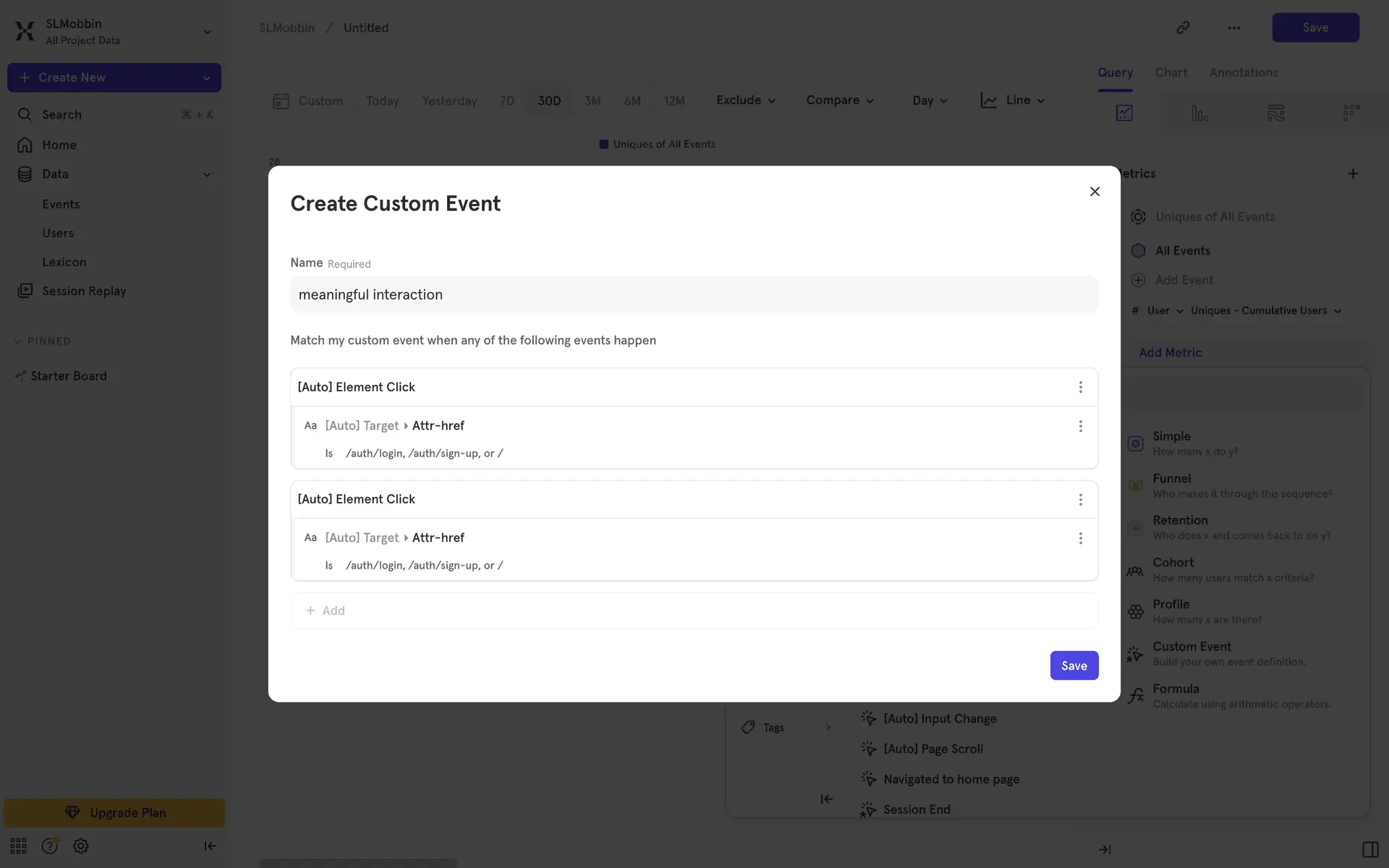Click the plus icon beside Metrics
The width and height of the screenshot is (1389, 868).
[1353, 174]
